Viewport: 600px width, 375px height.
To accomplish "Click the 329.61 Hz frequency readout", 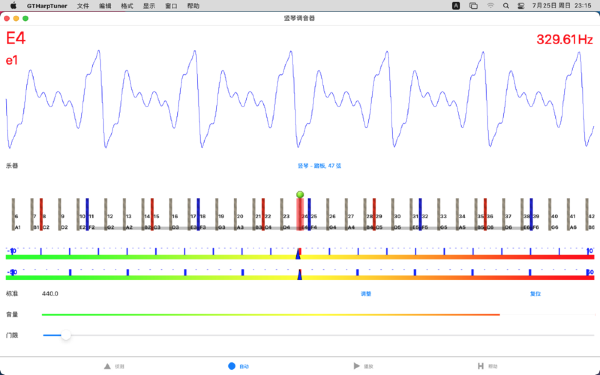I will (x=564, y=39).
